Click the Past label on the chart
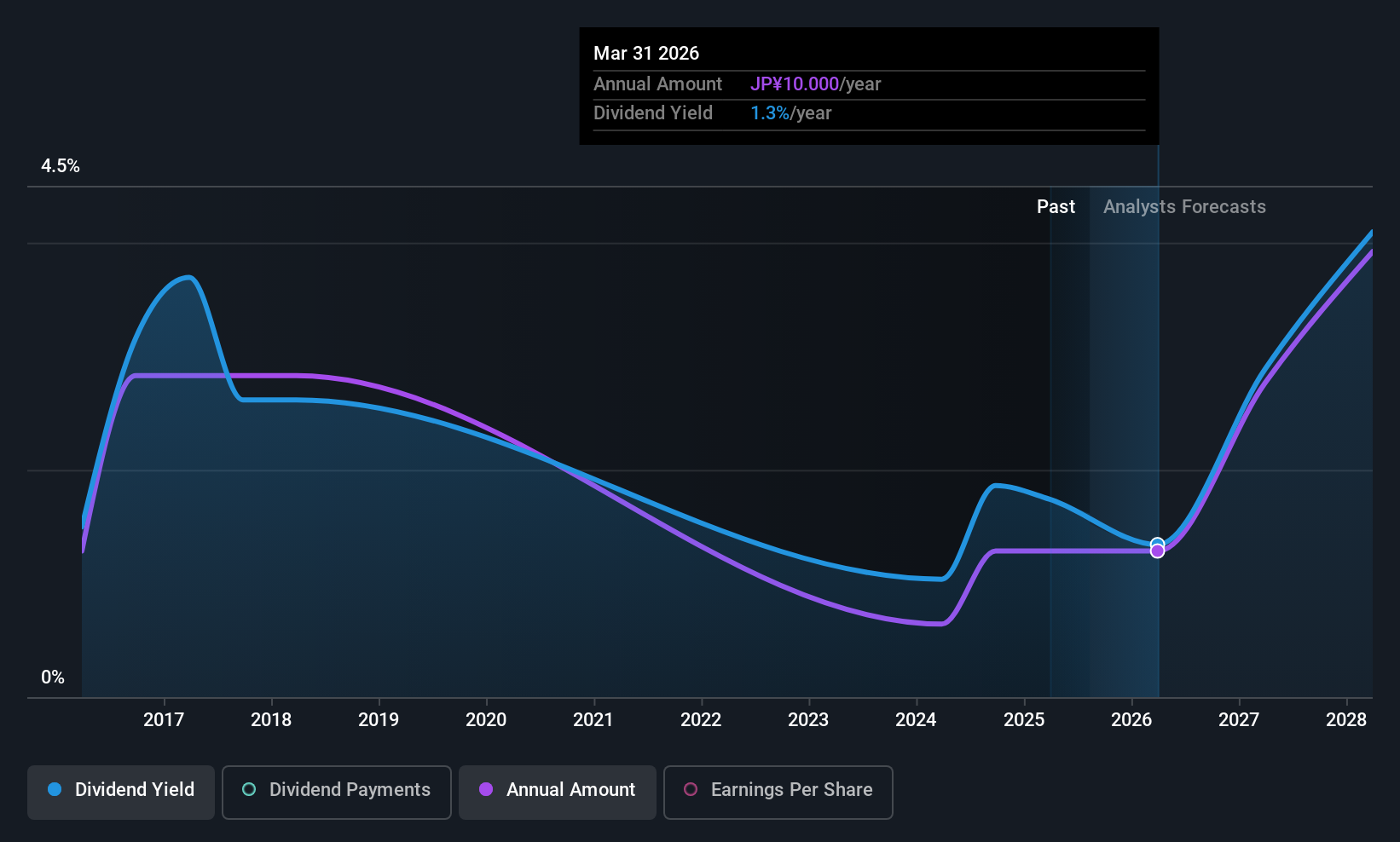This screenshot has height=842, width=1400. coord(1056,207)
